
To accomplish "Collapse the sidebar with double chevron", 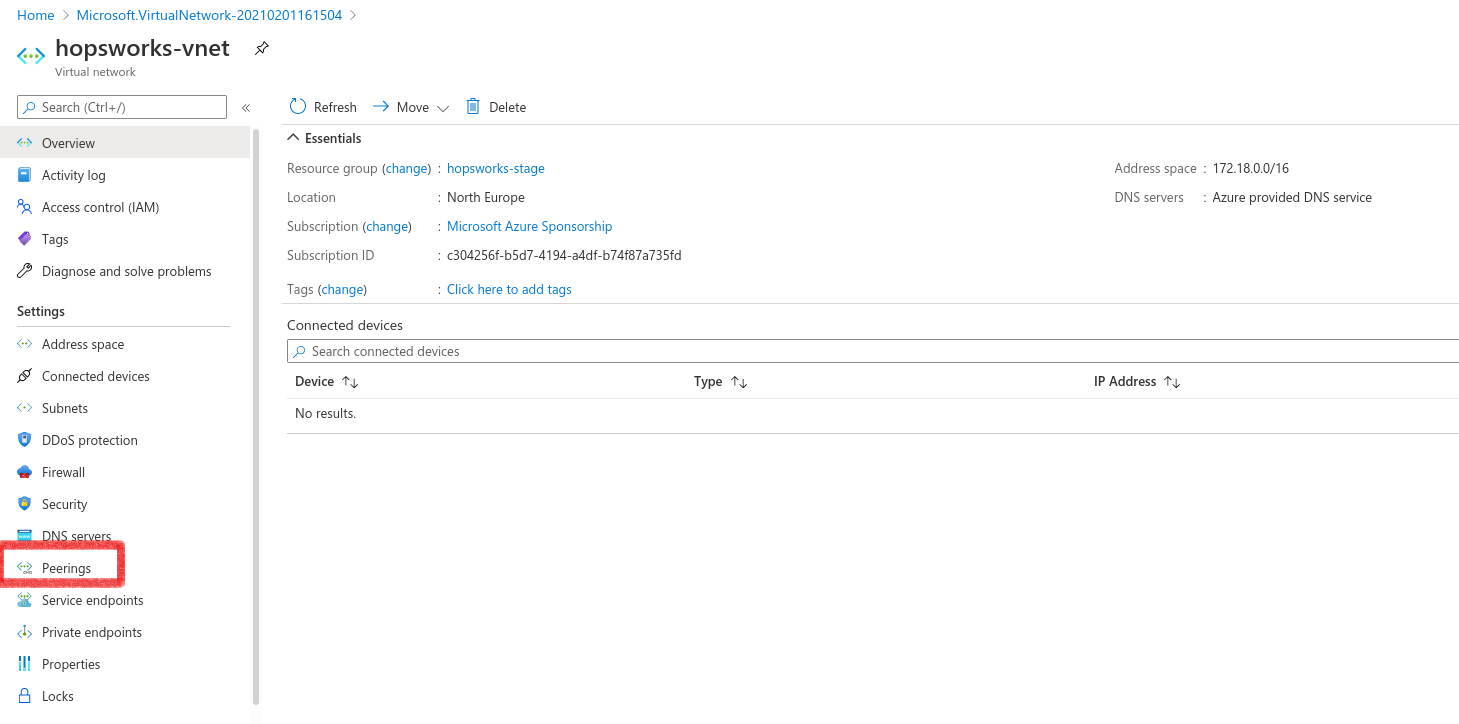I will pyautogui.click(x=246, y=108).
